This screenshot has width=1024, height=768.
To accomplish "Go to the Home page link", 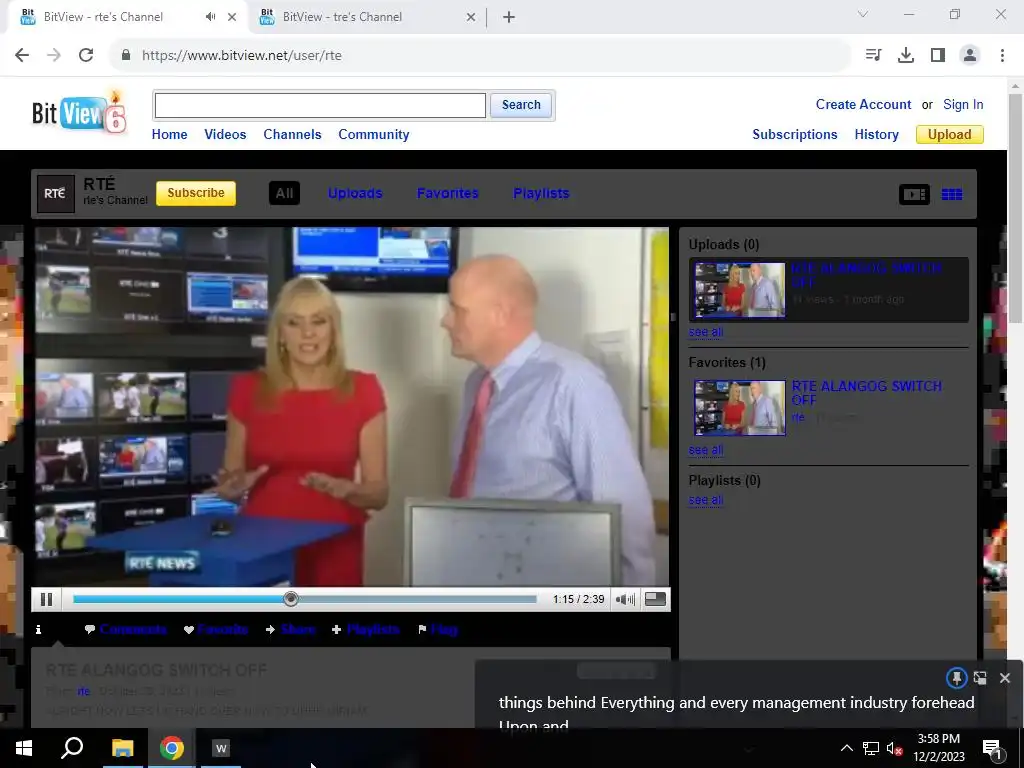I will [x=170, y=135].
